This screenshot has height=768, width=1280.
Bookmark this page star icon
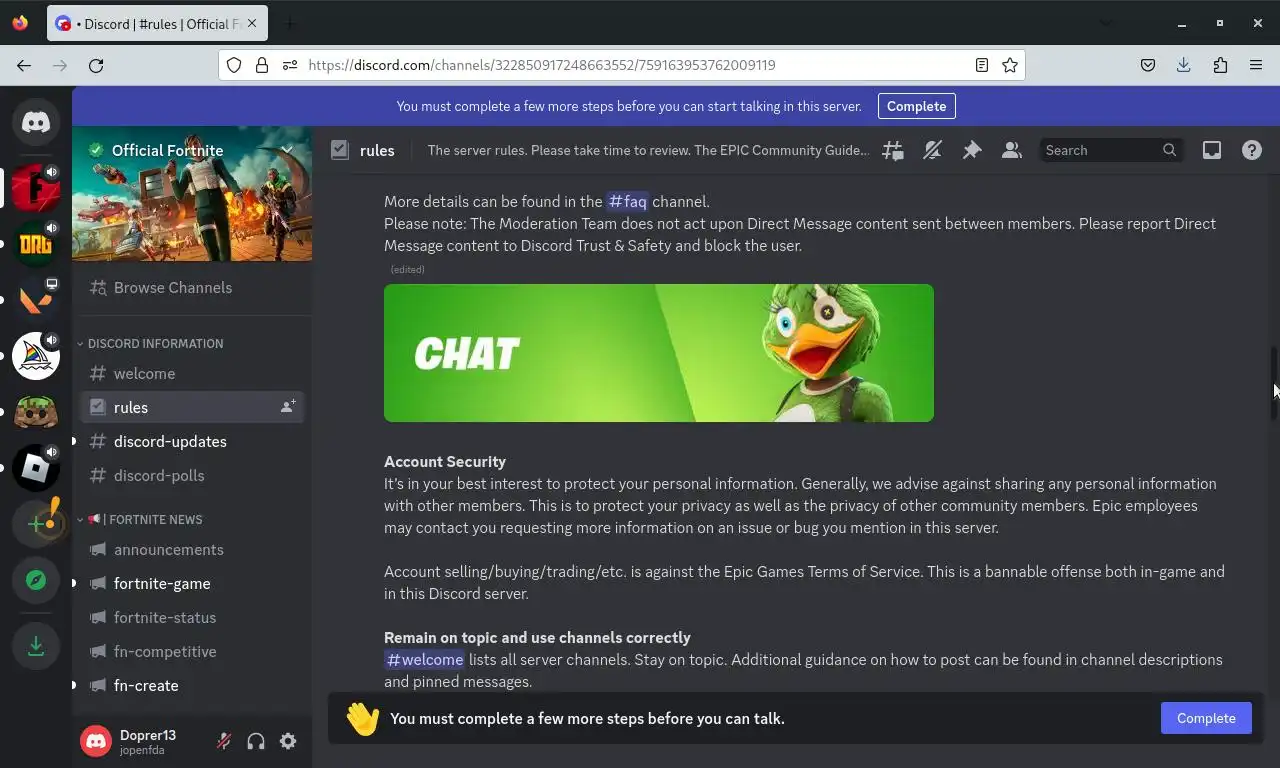(1010, 65)
